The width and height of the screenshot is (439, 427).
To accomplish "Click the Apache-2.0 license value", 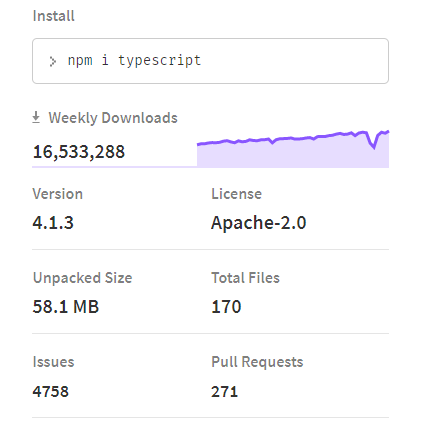I will (x=259, y=223).
